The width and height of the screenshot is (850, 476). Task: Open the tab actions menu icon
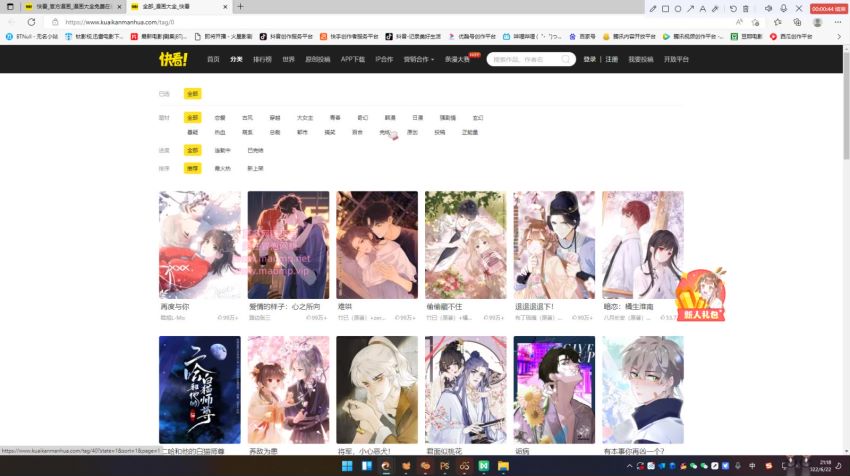10,7
